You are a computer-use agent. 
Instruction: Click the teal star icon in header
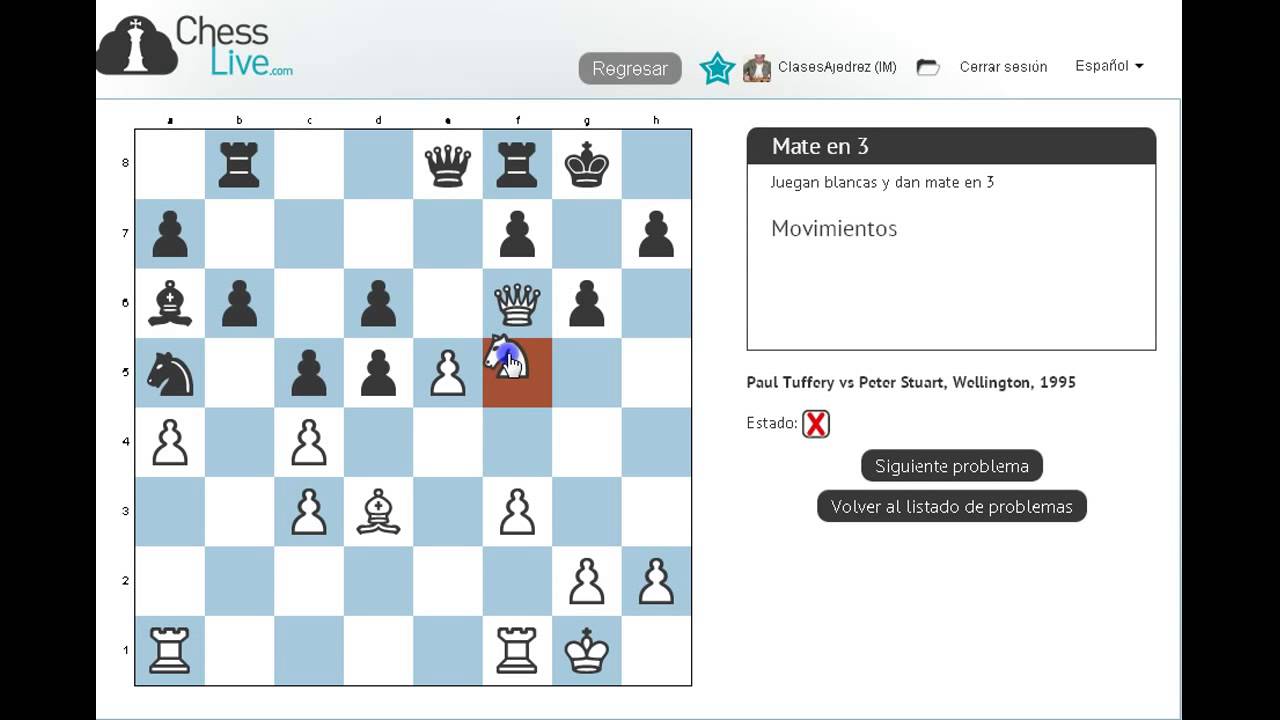[x=717, y=68]
